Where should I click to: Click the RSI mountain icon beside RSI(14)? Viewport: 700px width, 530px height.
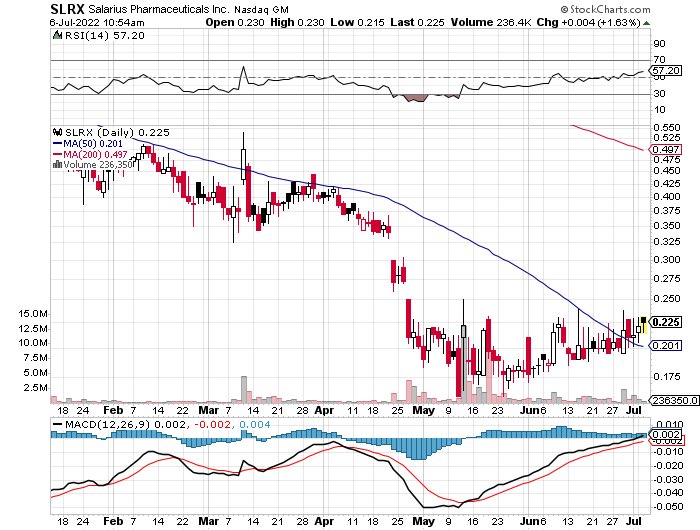58,35
